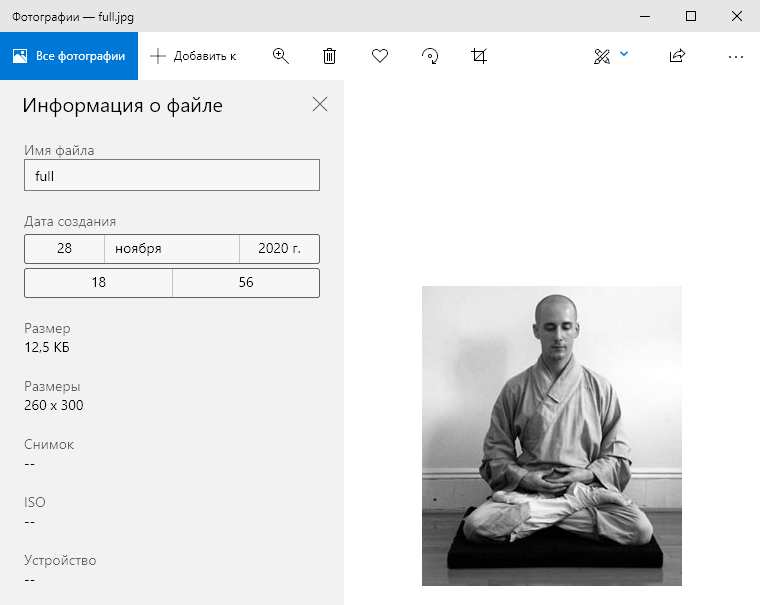Rotate the image using rotate icon
Viewport: 760px width, 605px height.
pos(430,56)
